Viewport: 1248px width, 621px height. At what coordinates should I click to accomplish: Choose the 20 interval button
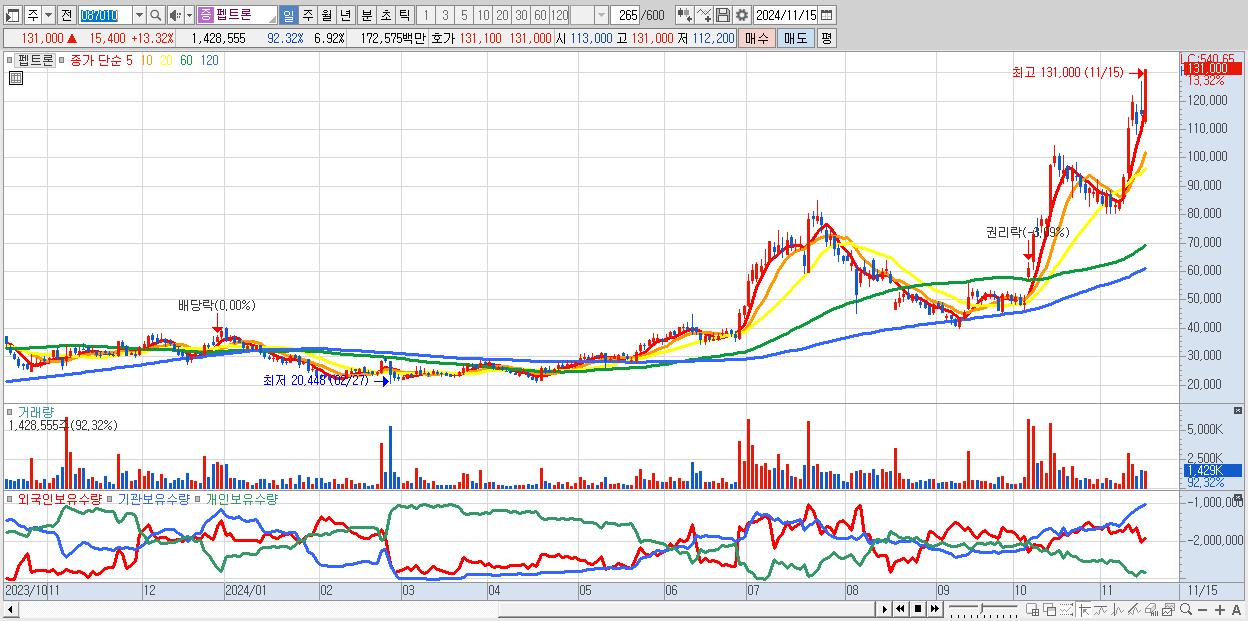502,15
